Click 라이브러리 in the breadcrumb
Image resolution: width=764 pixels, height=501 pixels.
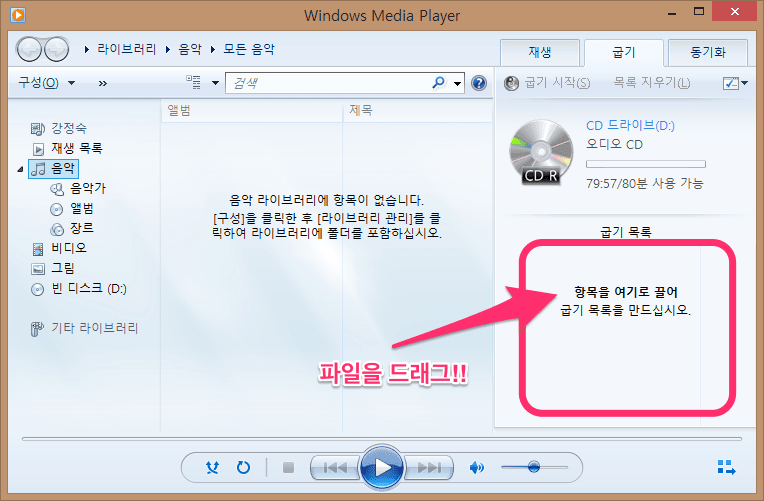point(126,49)
